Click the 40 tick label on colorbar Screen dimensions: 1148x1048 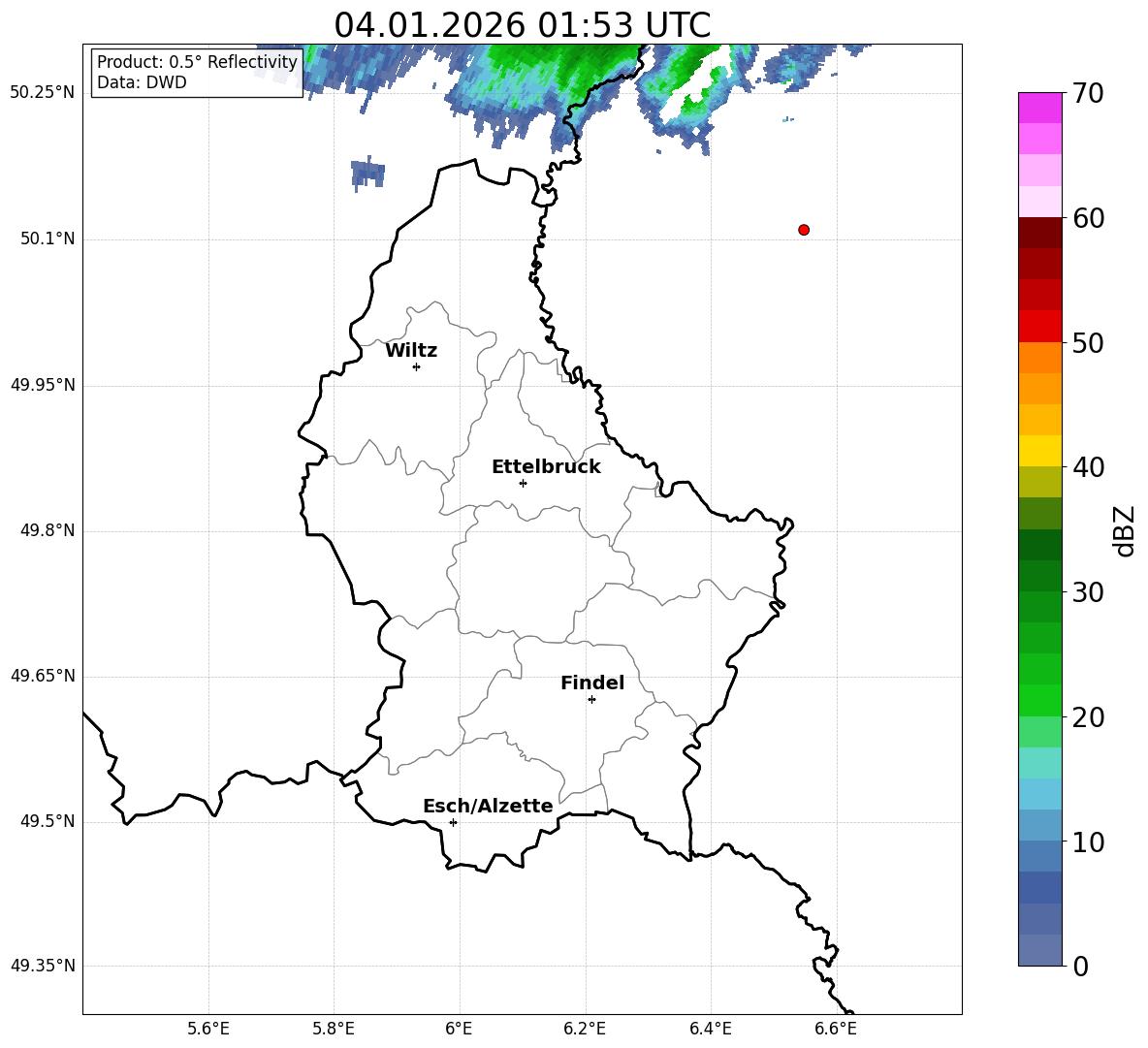click(1088, 467)
